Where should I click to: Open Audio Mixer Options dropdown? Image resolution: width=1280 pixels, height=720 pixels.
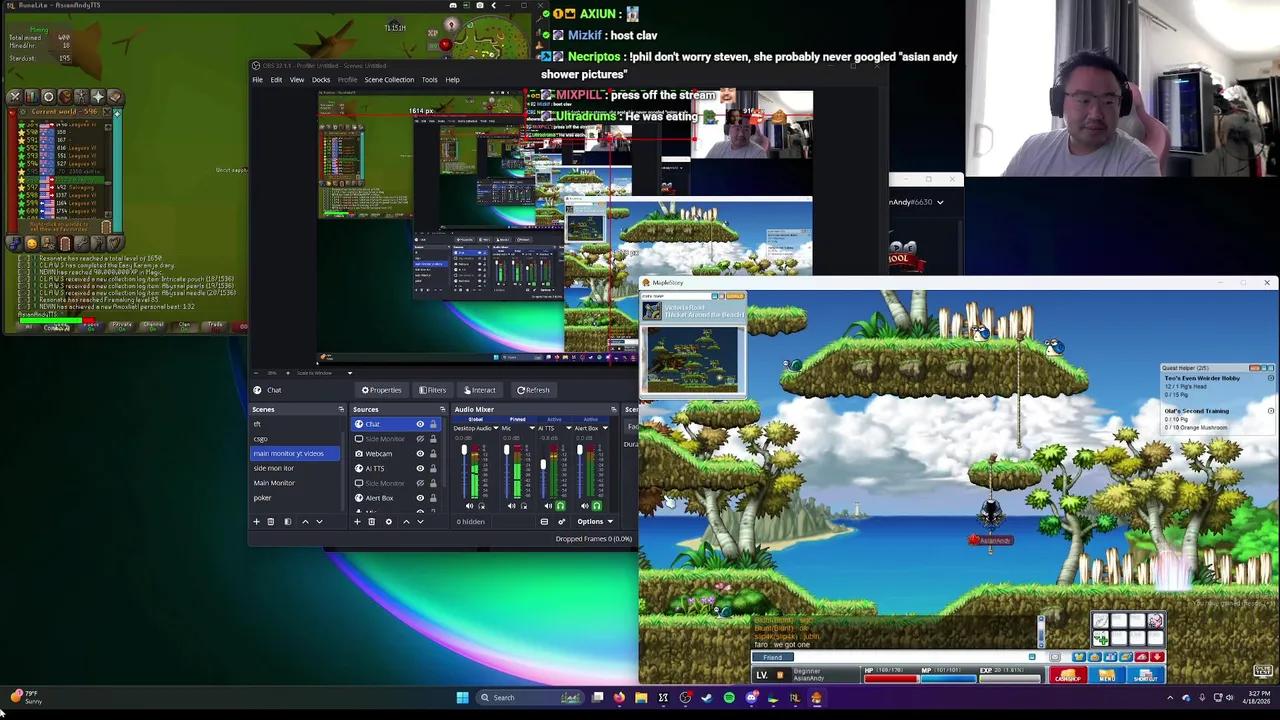click(x=595, y=522)
